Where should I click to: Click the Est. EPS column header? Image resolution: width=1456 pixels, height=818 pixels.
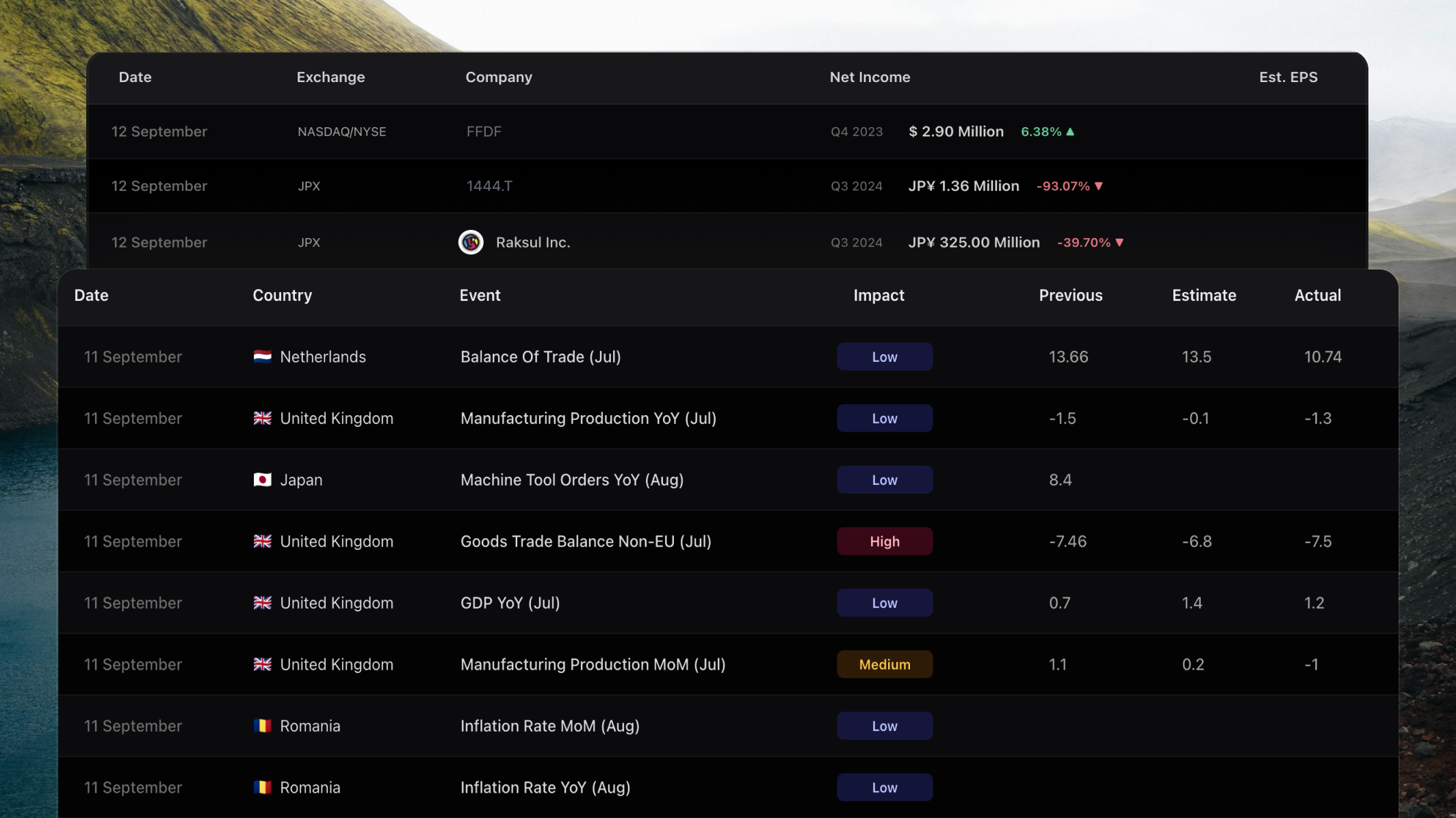[1288, 77]
